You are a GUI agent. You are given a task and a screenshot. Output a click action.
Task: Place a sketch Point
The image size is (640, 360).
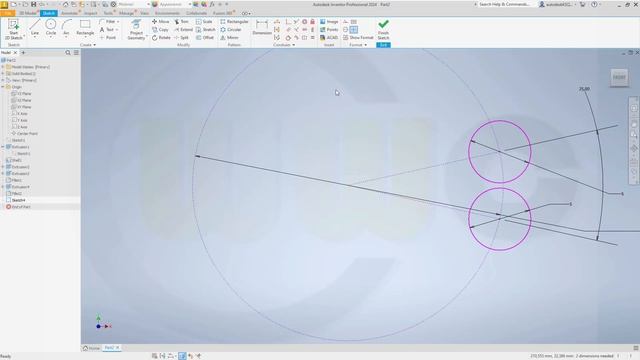(109, 38)
